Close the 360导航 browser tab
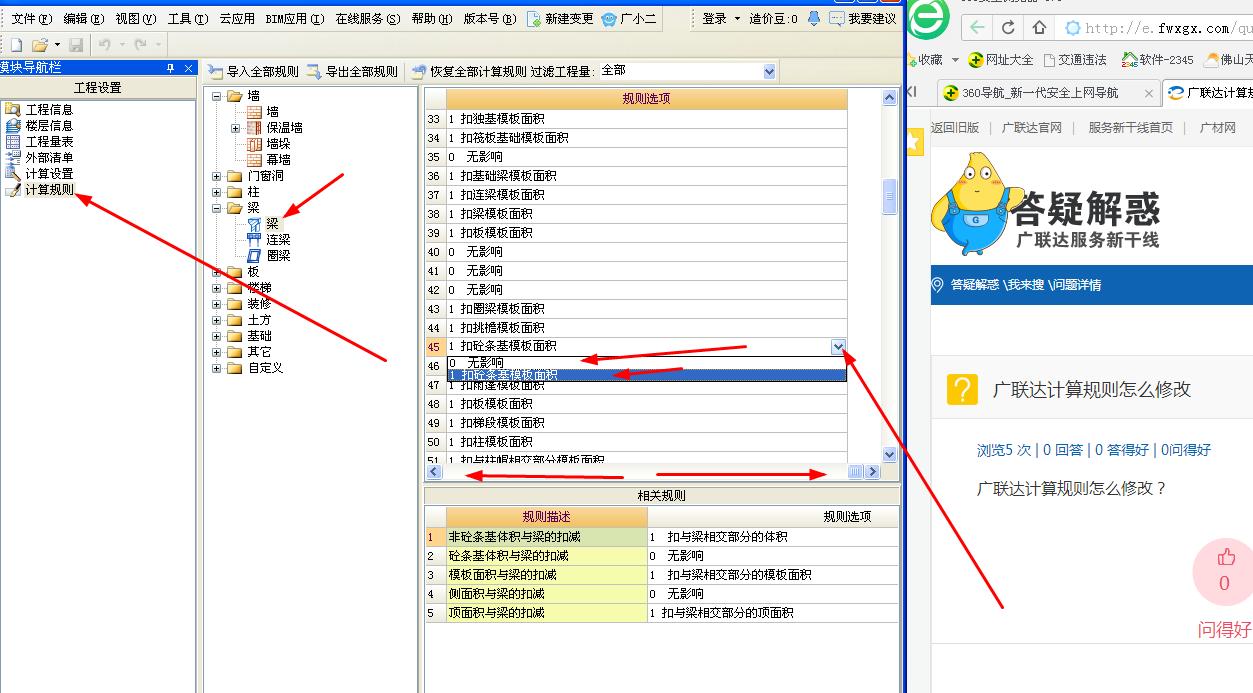This screenshot has width=1253, height=693. point(1149,93)
